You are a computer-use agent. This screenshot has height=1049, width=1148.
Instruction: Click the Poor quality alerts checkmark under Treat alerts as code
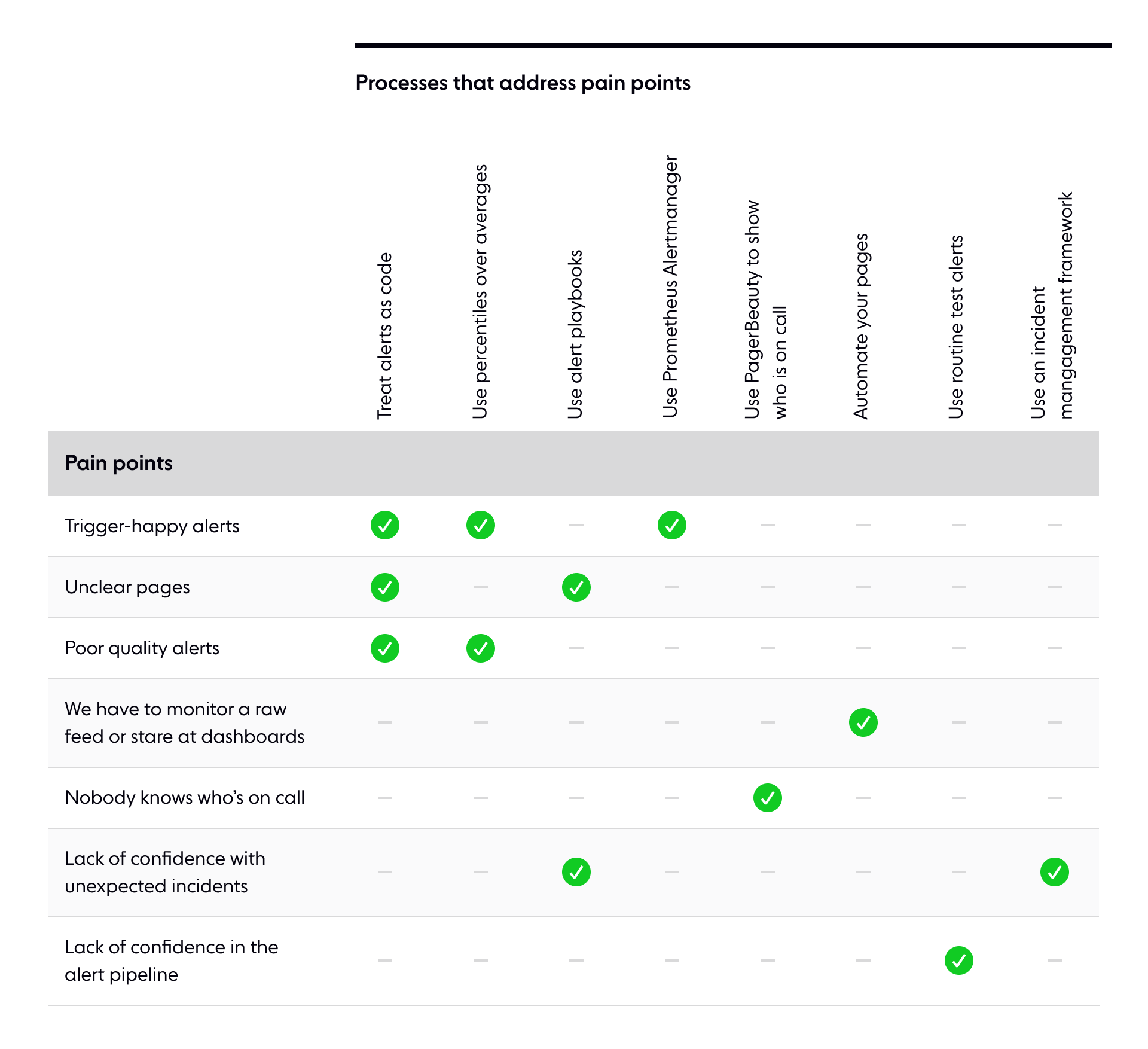click(x=385, y=648)
